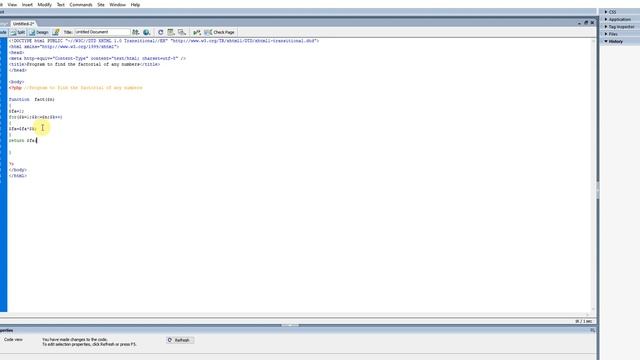Switch to Split view
The image size is (640, 360).
click(18, 32)
